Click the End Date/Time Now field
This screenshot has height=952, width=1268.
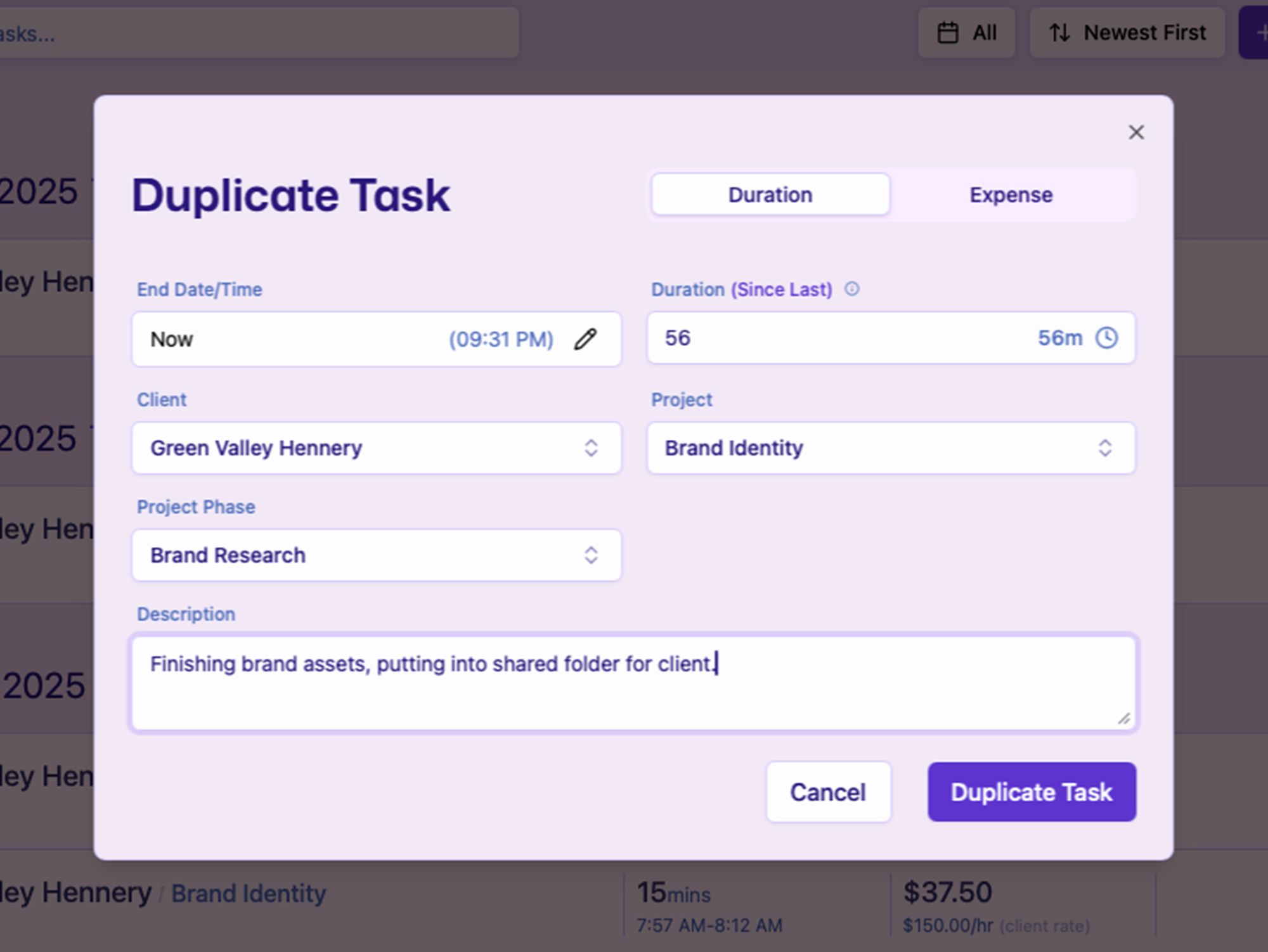285,339
